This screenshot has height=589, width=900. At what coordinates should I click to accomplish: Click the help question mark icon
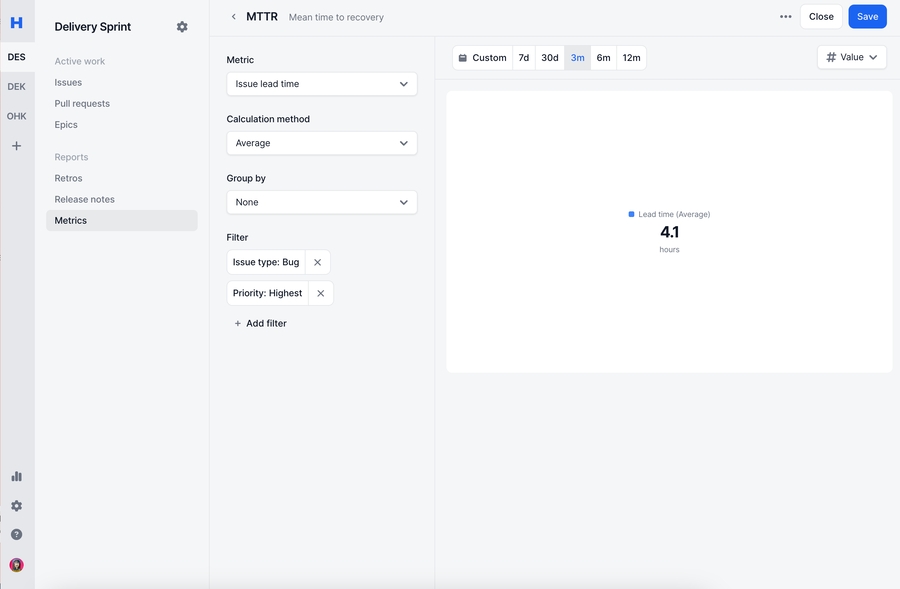(16, 535)
